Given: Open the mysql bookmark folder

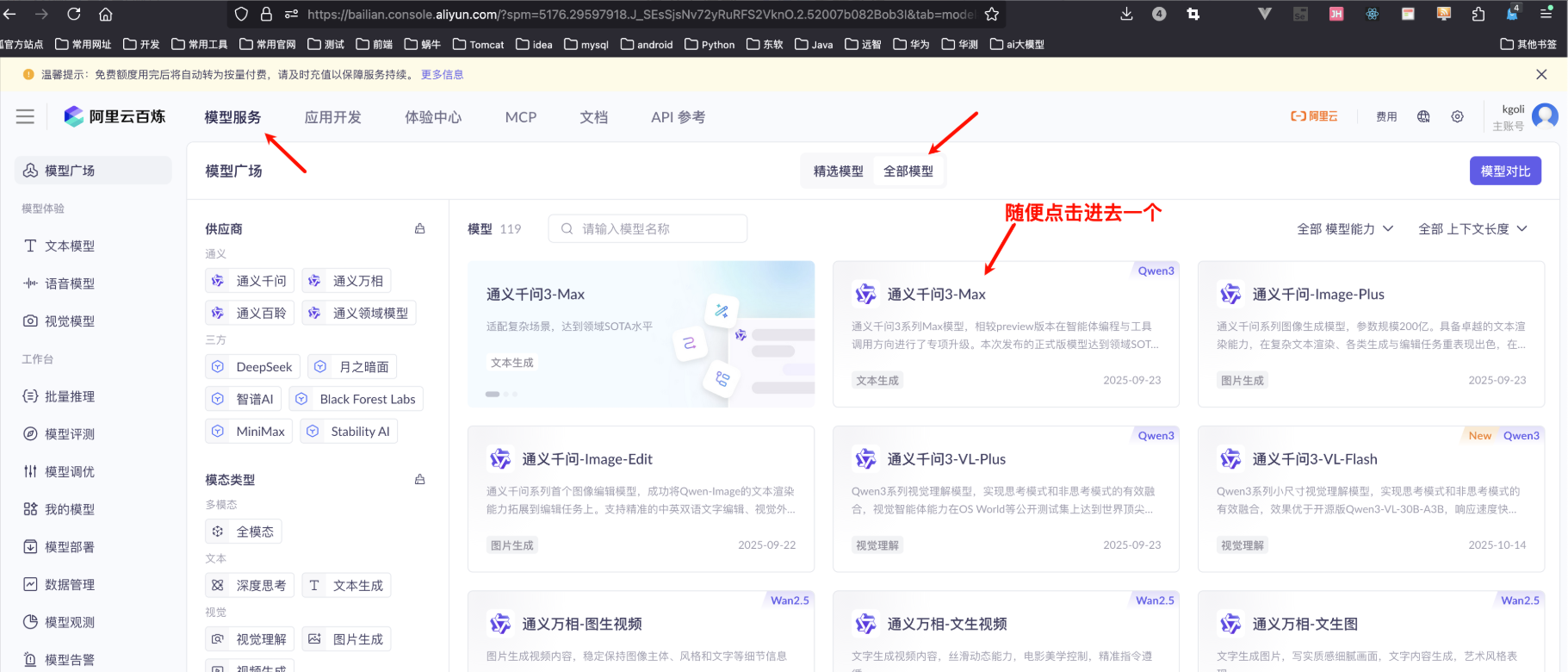Looking at the screenshot, I should 586,44.
